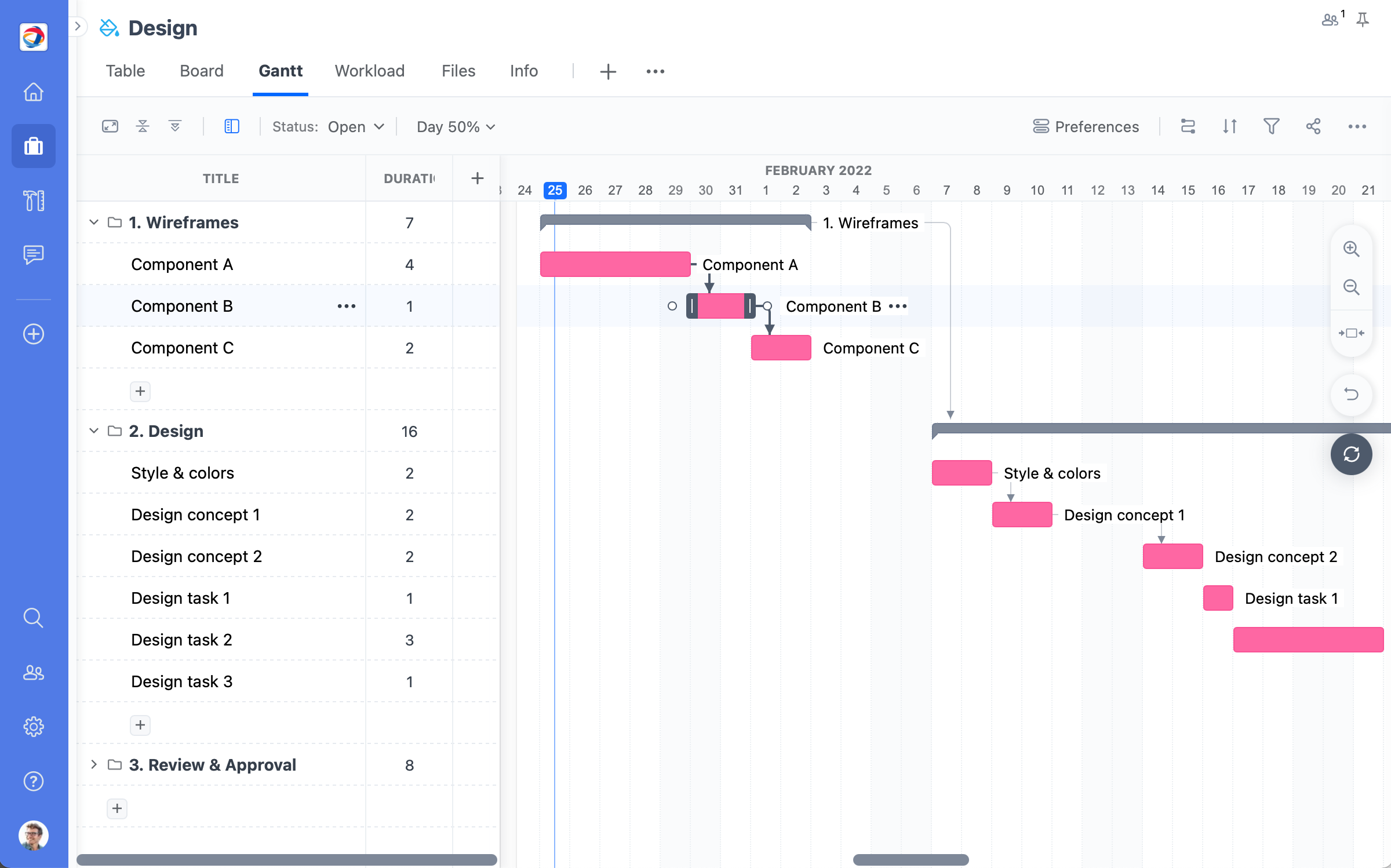This screenshot has height=868, width=1391.
Task: Open Component B row options
Action: [x=347, y=306]
